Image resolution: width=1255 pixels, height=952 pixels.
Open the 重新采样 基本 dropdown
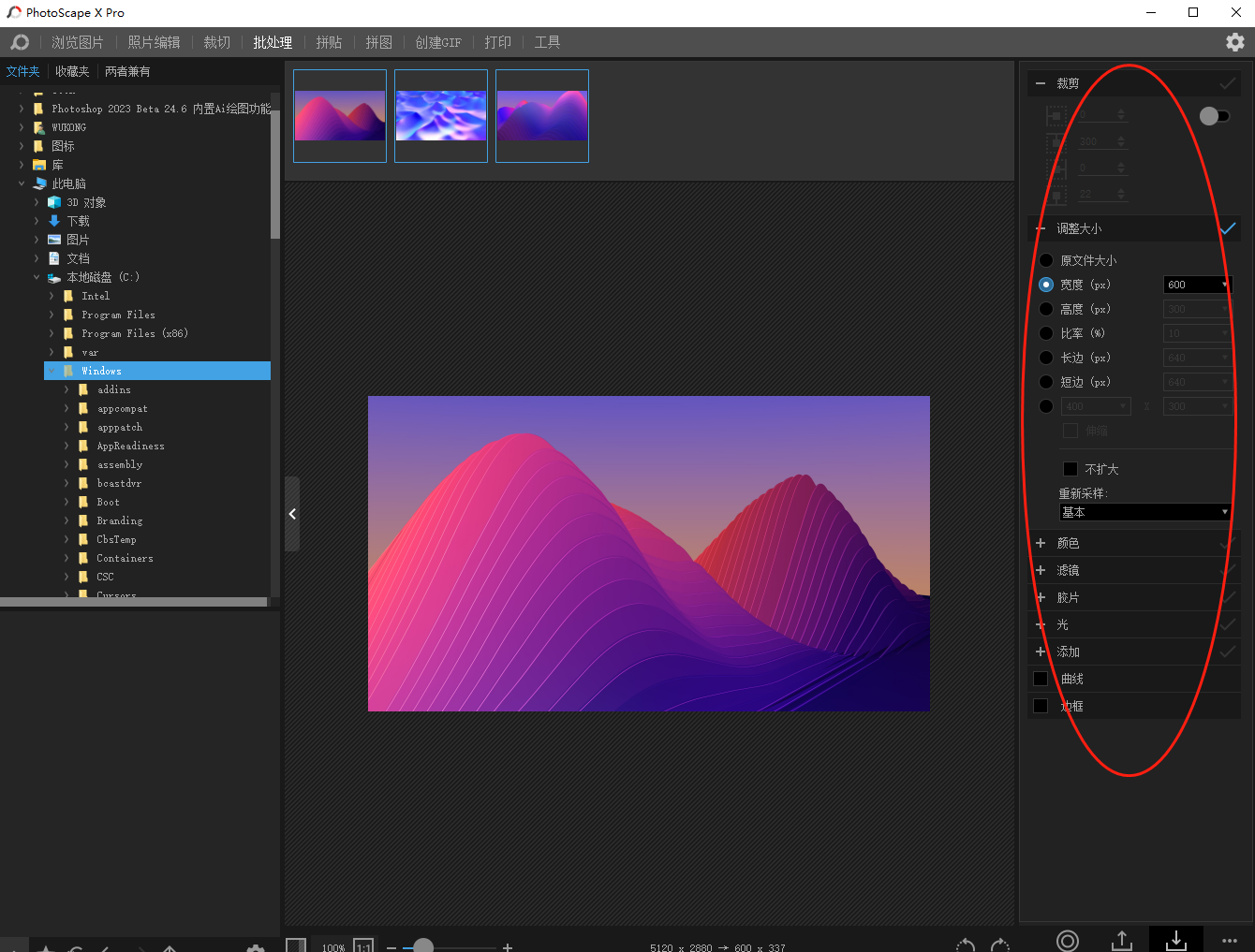point(1144,512)
